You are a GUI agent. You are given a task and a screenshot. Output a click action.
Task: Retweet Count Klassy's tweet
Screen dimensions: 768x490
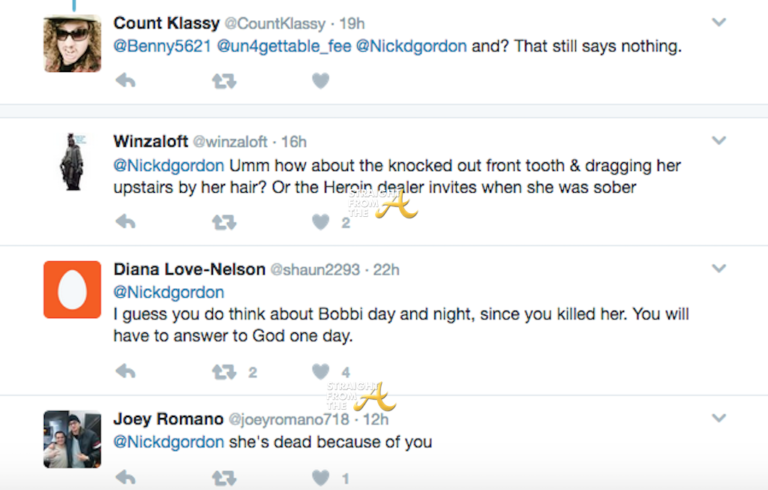pyautogui.click(x=224, y=81)
